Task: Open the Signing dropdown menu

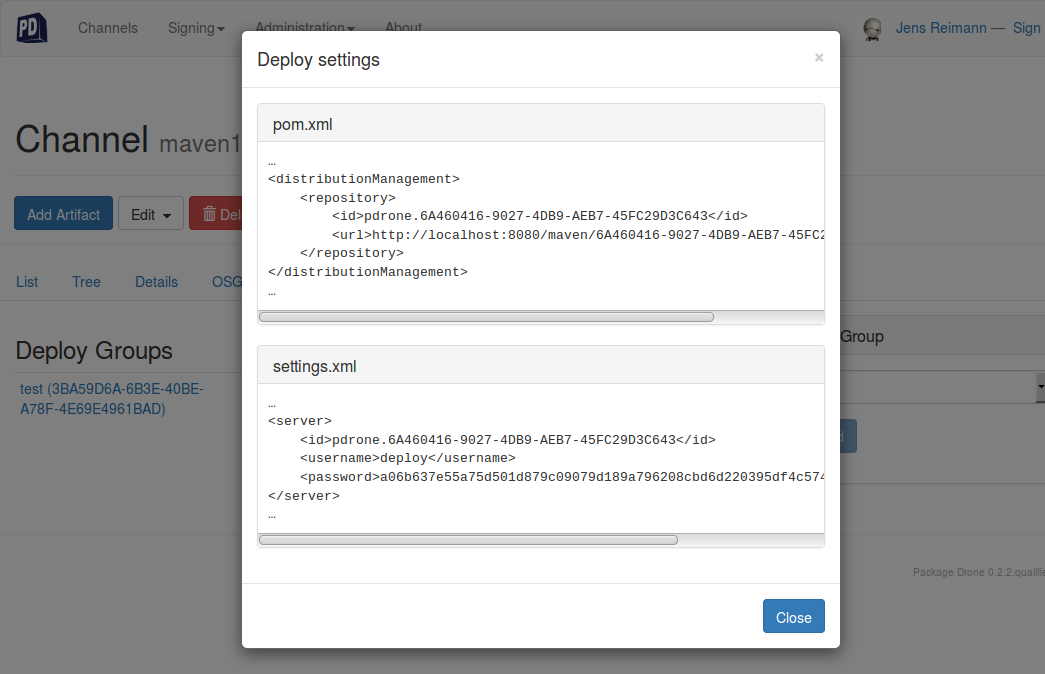Action: (196, 28)
